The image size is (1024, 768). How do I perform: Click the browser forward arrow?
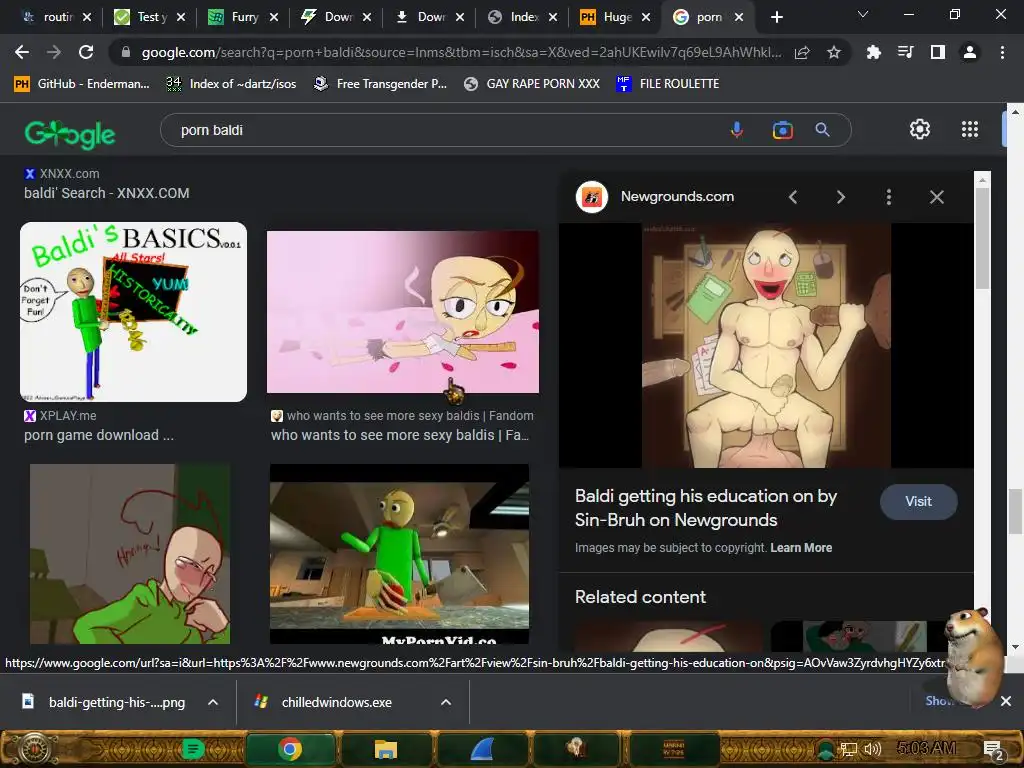click(54, 52)
